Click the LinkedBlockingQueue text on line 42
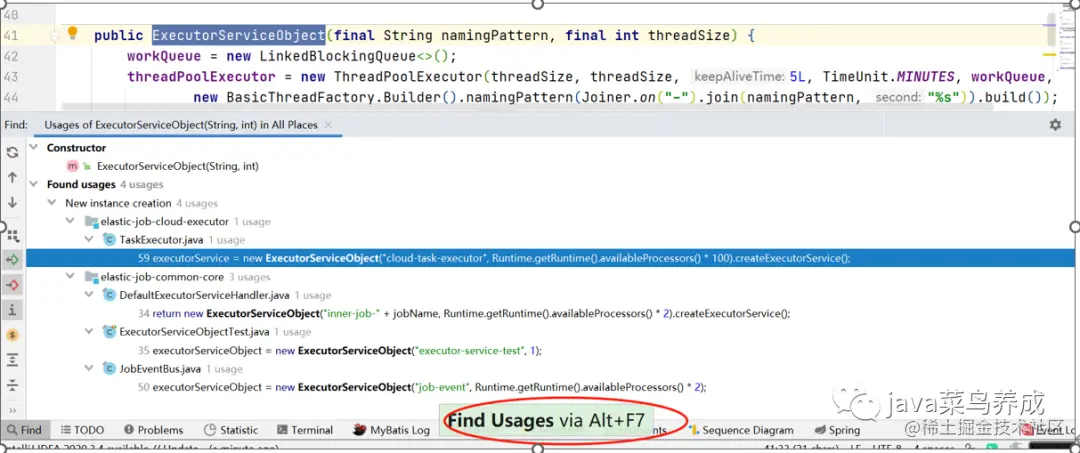Viewport: 1080px width, 453px height. click(x=338, y=56)
